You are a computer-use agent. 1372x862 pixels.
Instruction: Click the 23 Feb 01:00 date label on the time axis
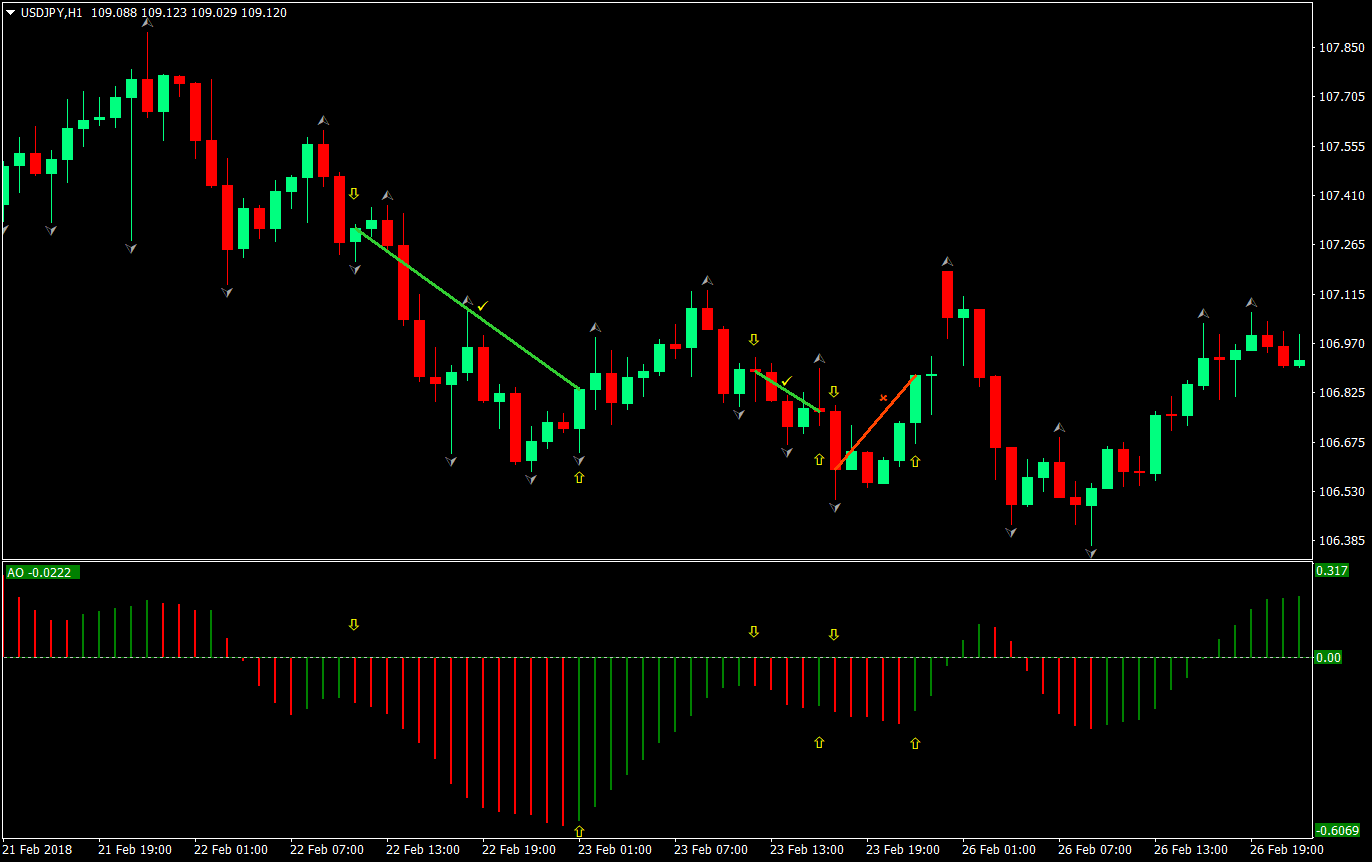coord(614,849)
